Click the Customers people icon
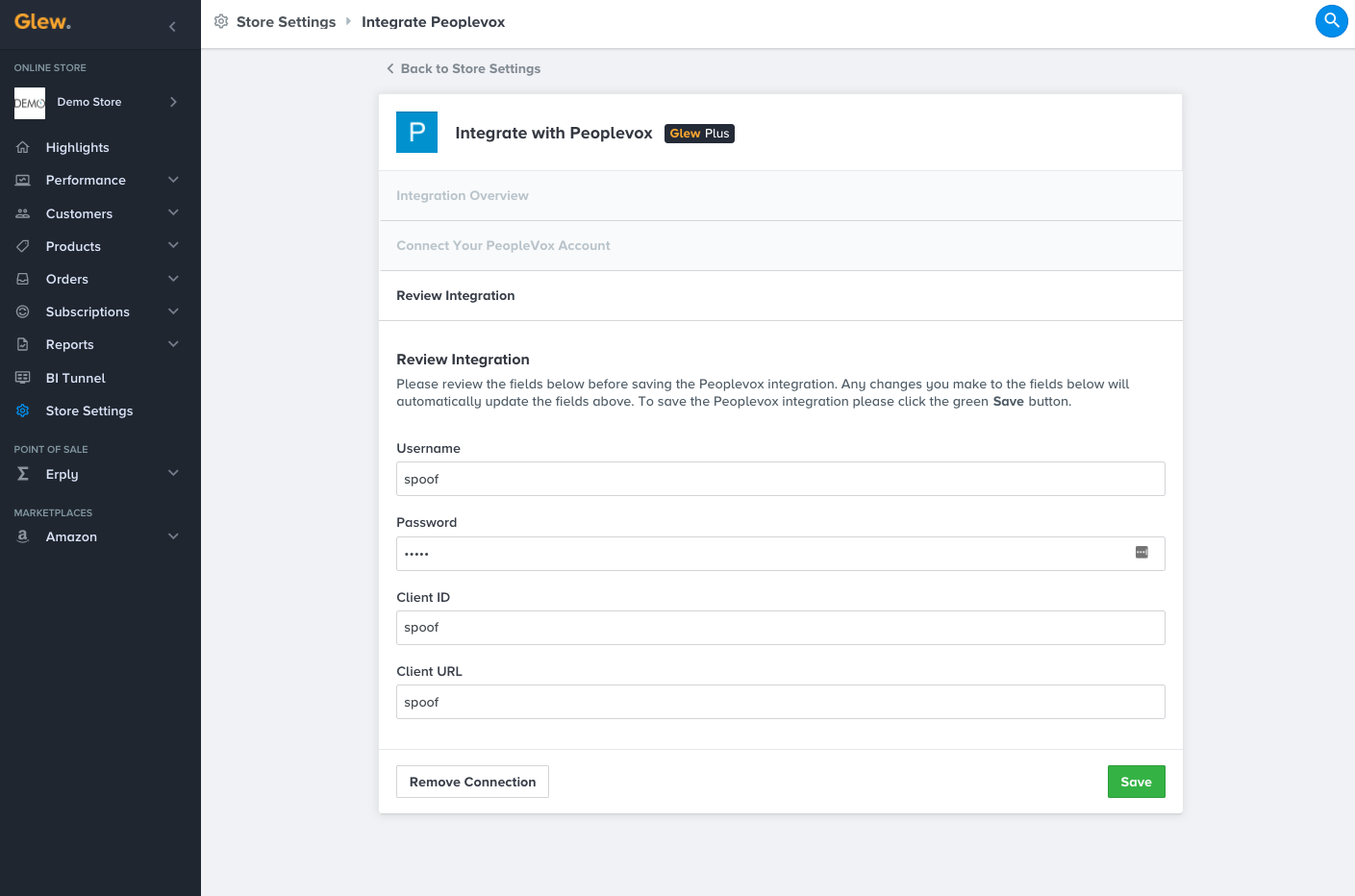 pyautogui.click(x=23, y=213)
